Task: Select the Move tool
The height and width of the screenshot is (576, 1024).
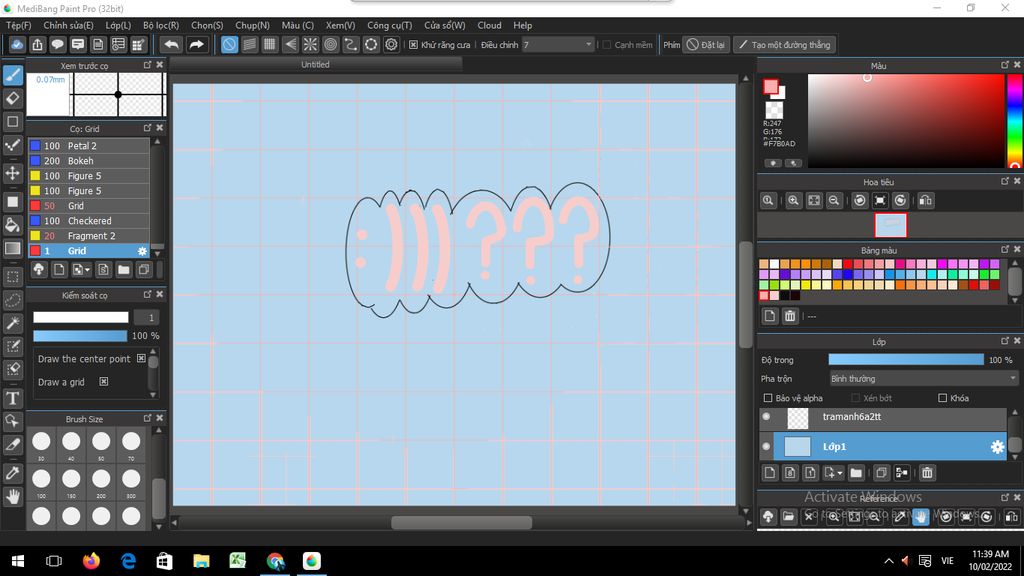Action: (x=12, y=173)
